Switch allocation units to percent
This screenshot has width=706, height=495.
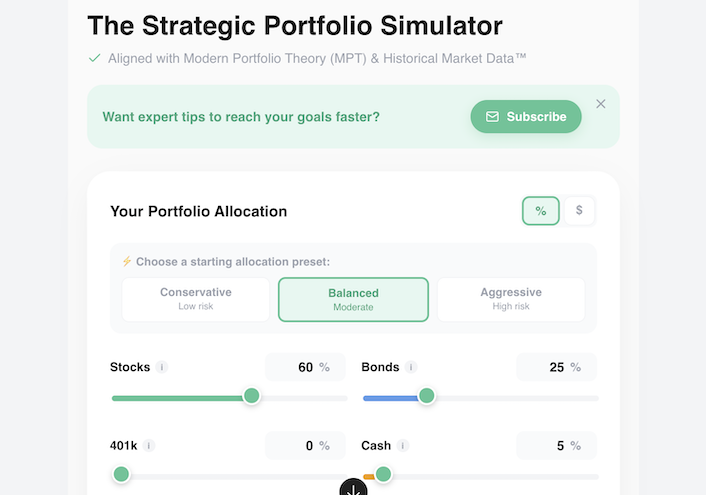541,211
